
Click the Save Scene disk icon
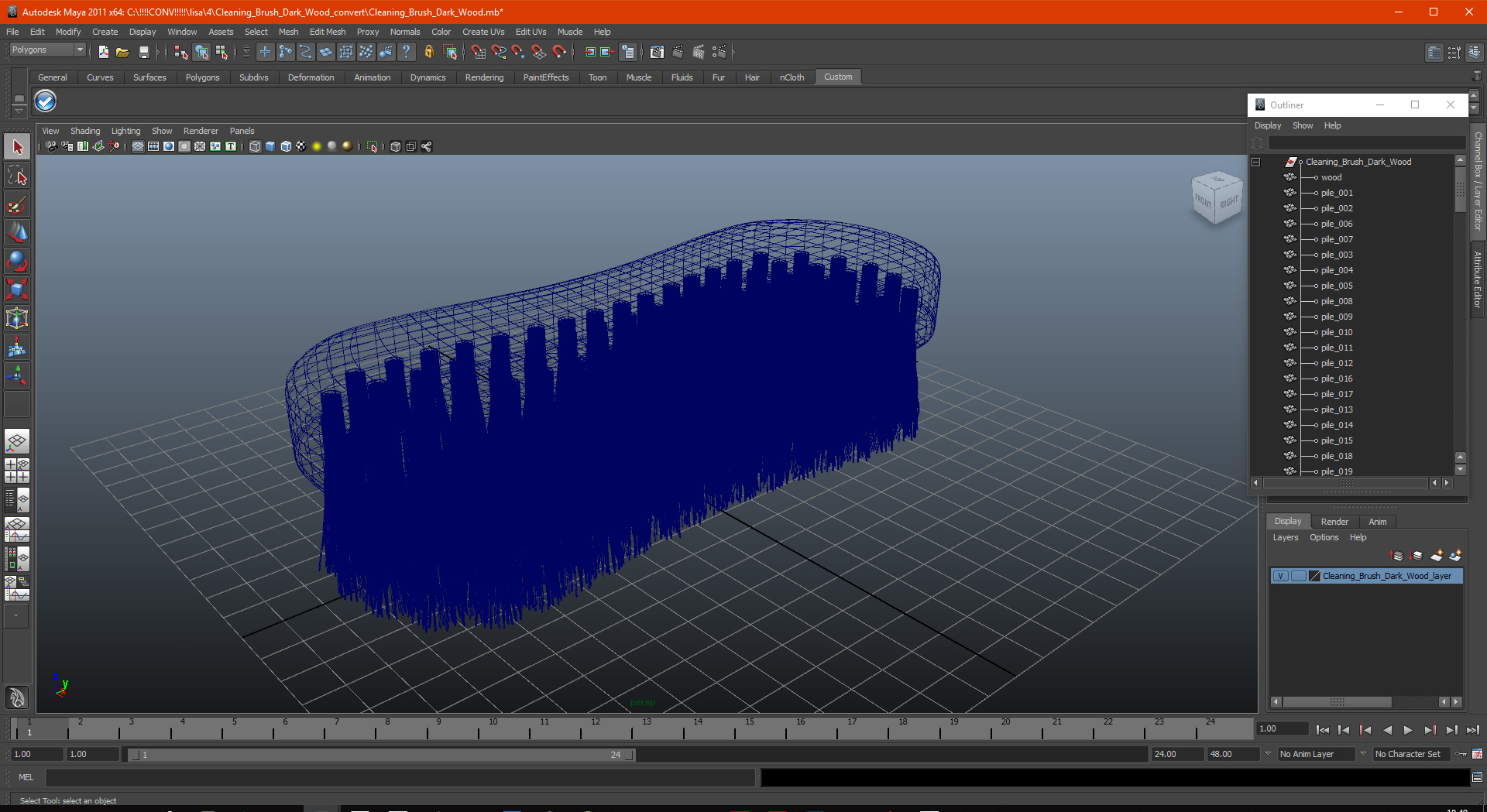coord(143,52)
